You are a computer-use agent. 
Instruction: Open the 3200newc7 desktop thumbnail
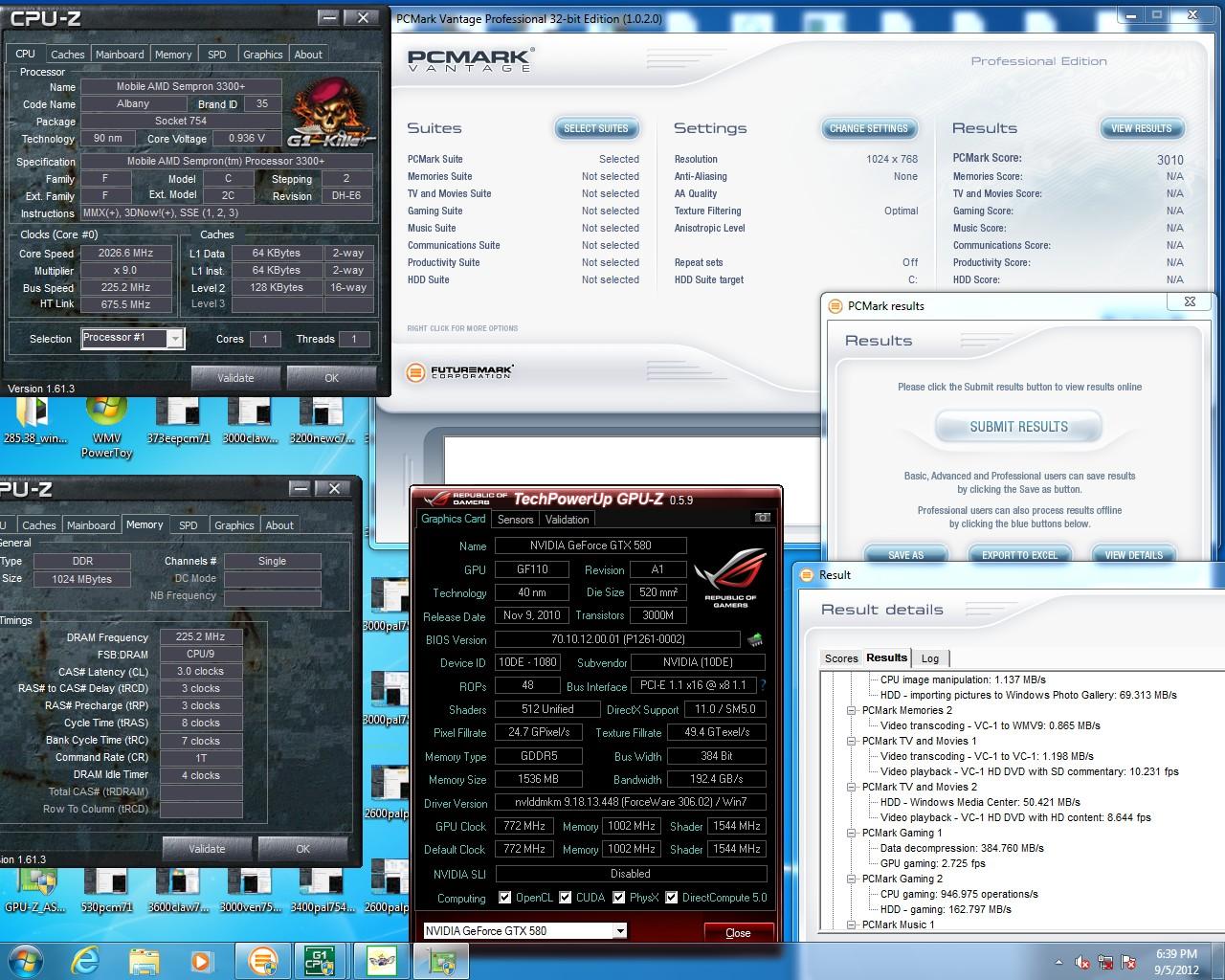pyautogui.click(x=321, y=420)
